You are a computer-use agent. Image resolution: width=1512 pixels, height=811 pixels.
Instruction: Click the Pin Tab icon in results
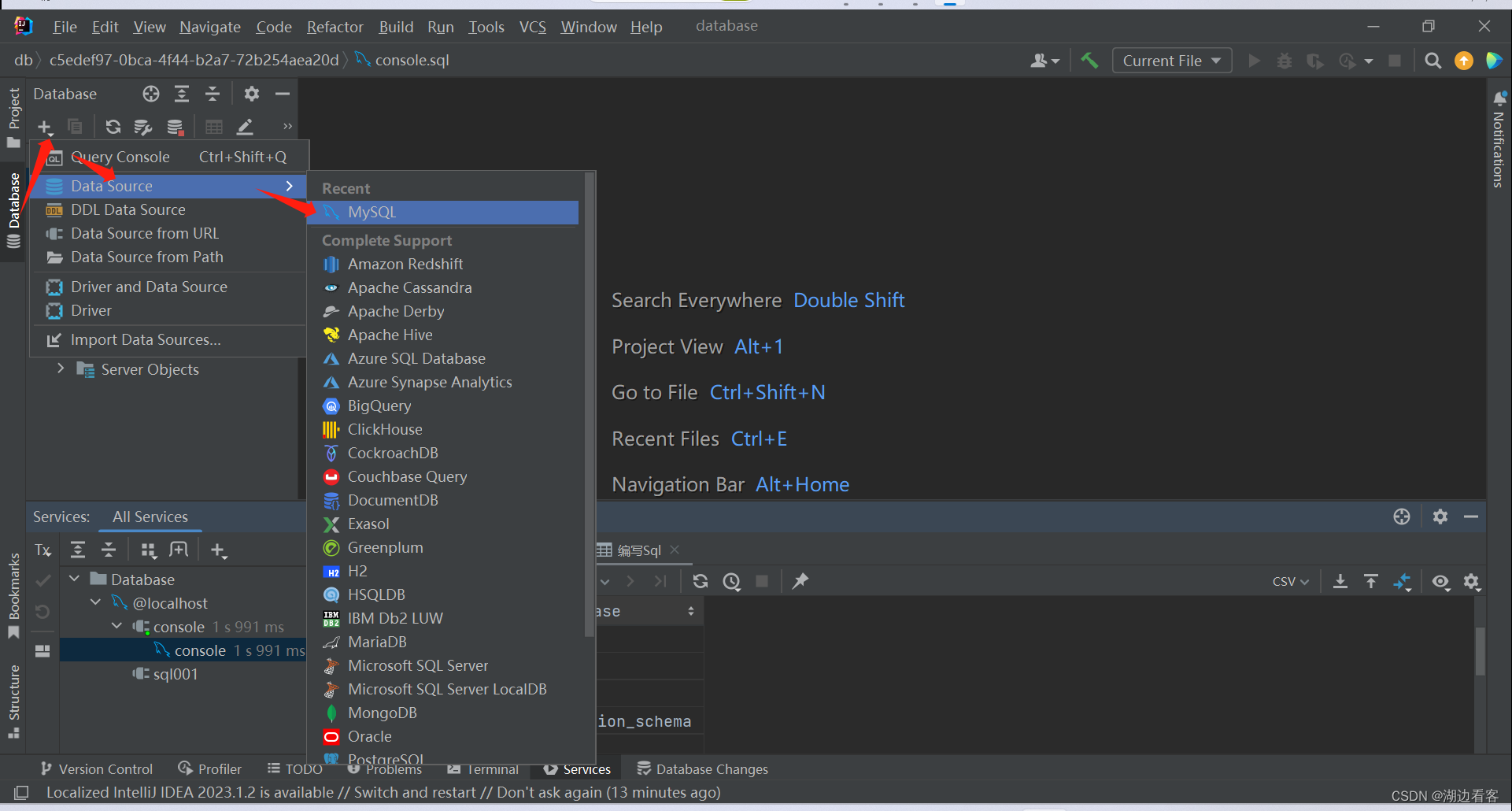click(800, 581)
